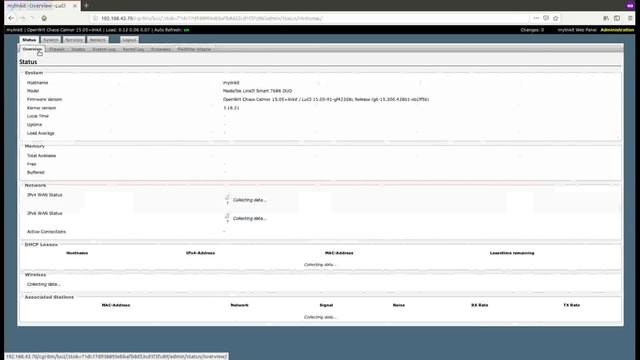Open the browser home page icon

point(44,18)
